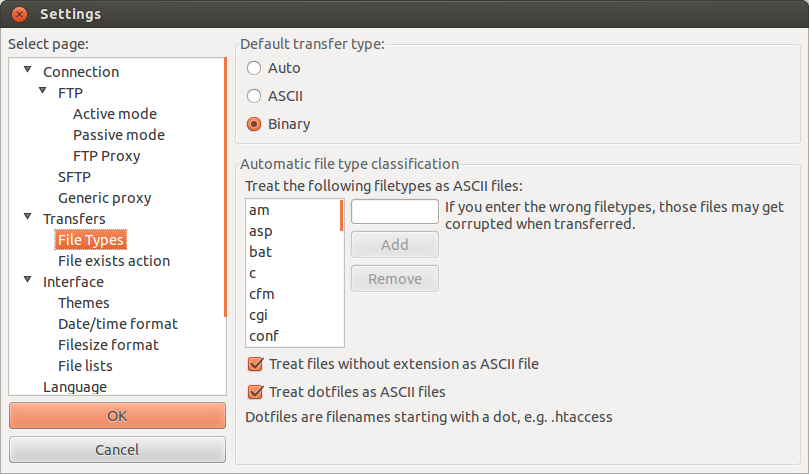This screenshot has width=809, height=474.
Task: Collapse the Transfers tree section
Action: [28, 216]
